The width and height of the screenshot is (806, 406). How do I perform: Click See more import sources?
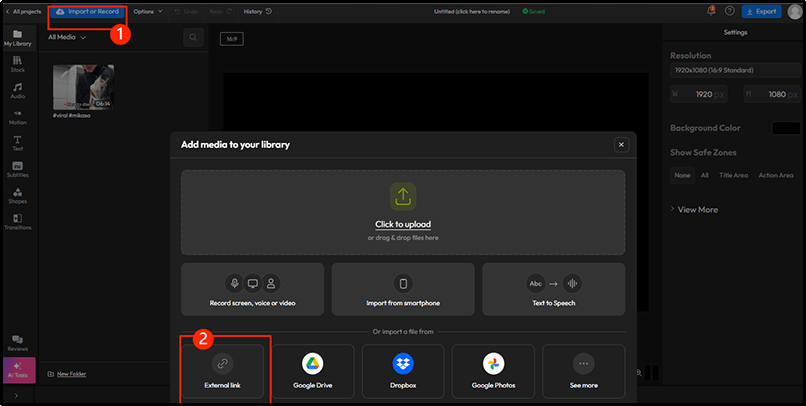click(583, 371)
